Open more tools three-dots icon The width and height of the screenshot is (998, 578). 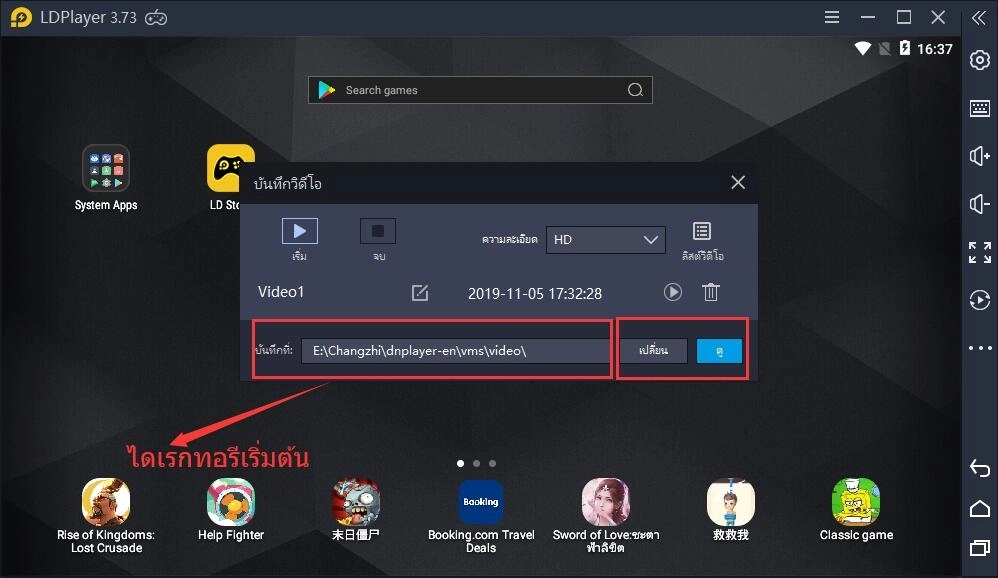[x=980, y=348]
